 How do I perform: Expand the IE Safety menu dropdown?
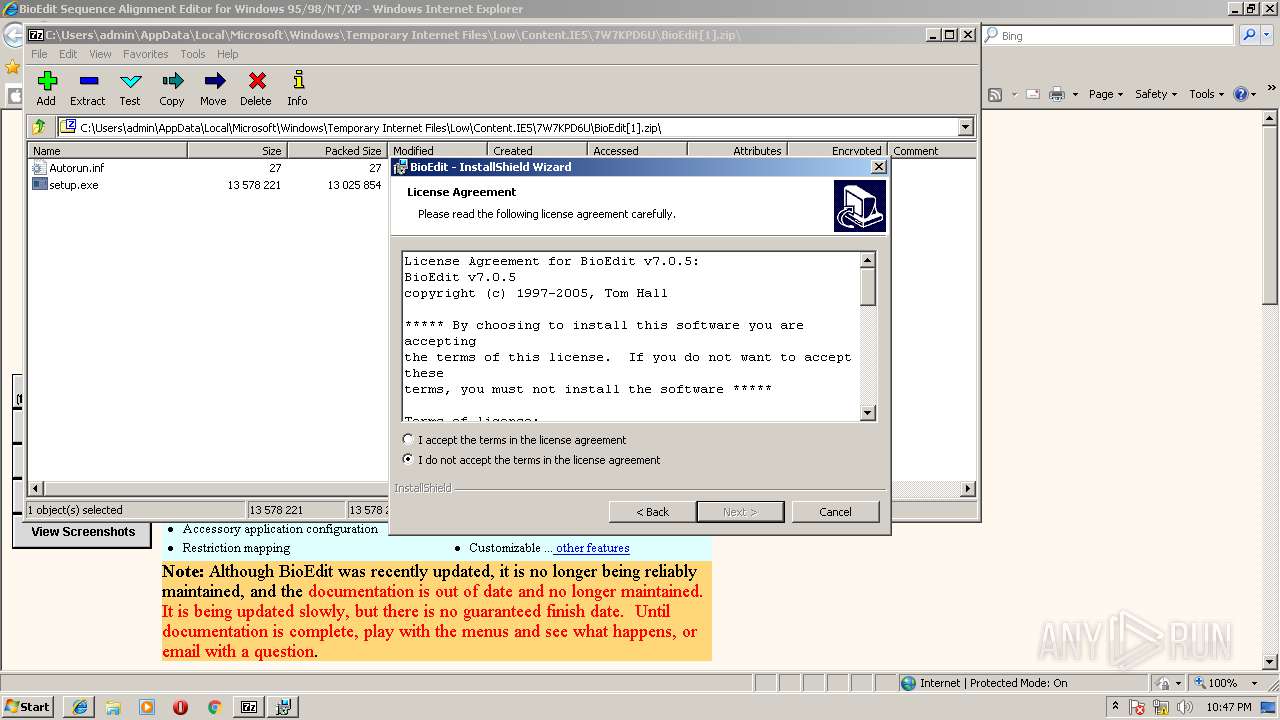(1156, 94)
